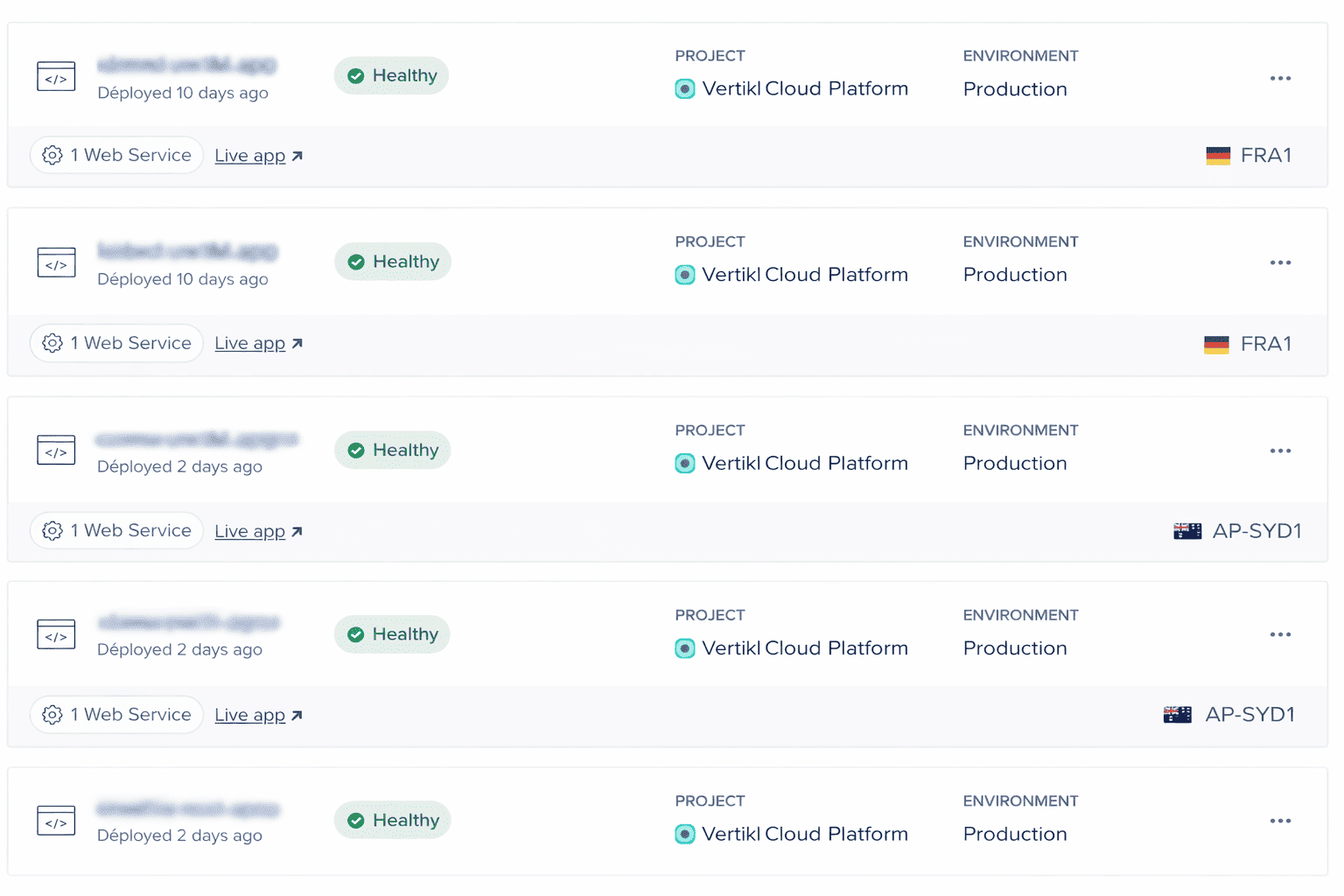This screenshot has height=896, width=1344.
Task: Click the FRA1 region label on the second card
Action: point(1266,344)
